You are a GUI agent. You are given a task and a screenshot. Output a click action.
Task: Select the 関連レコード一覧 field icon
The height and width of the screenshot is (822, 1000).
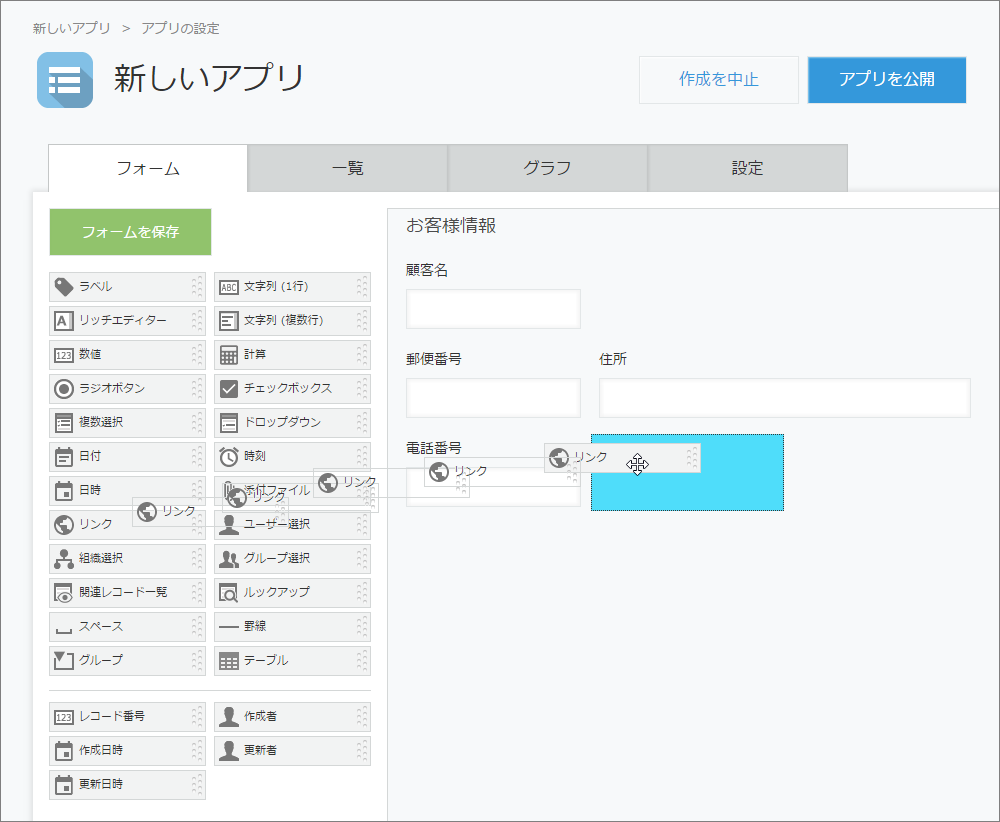click(63, 593)
